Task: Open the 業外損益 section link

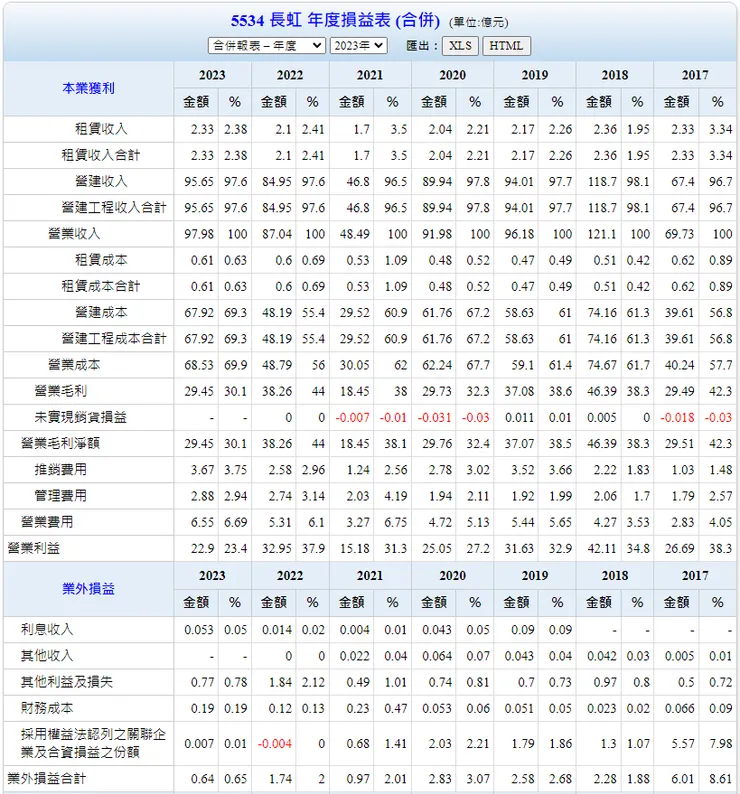Action: pos(89,589)
